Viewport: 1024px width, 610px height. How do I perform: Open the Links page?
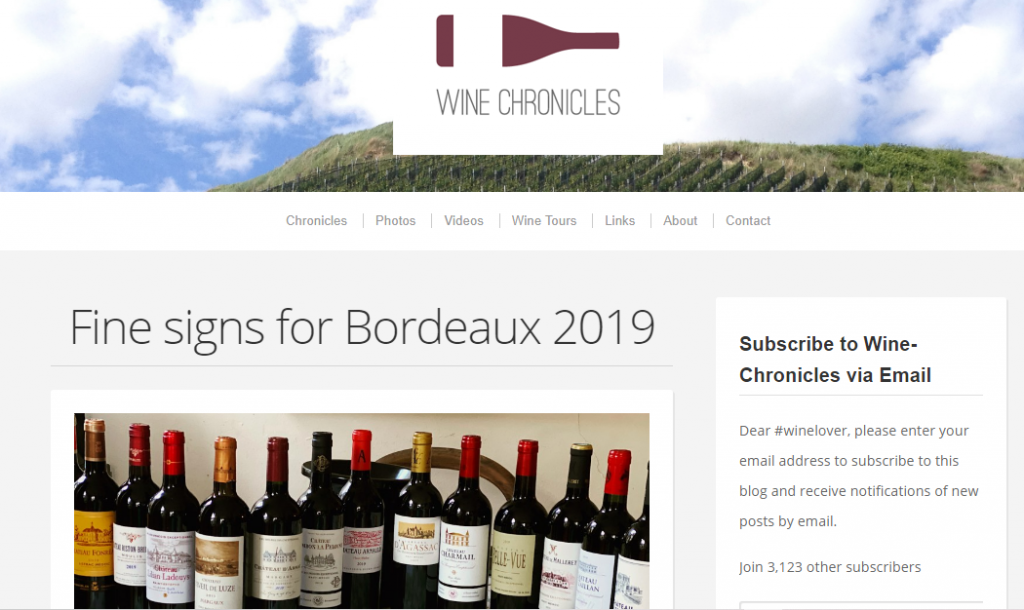(x=620, y=221)
